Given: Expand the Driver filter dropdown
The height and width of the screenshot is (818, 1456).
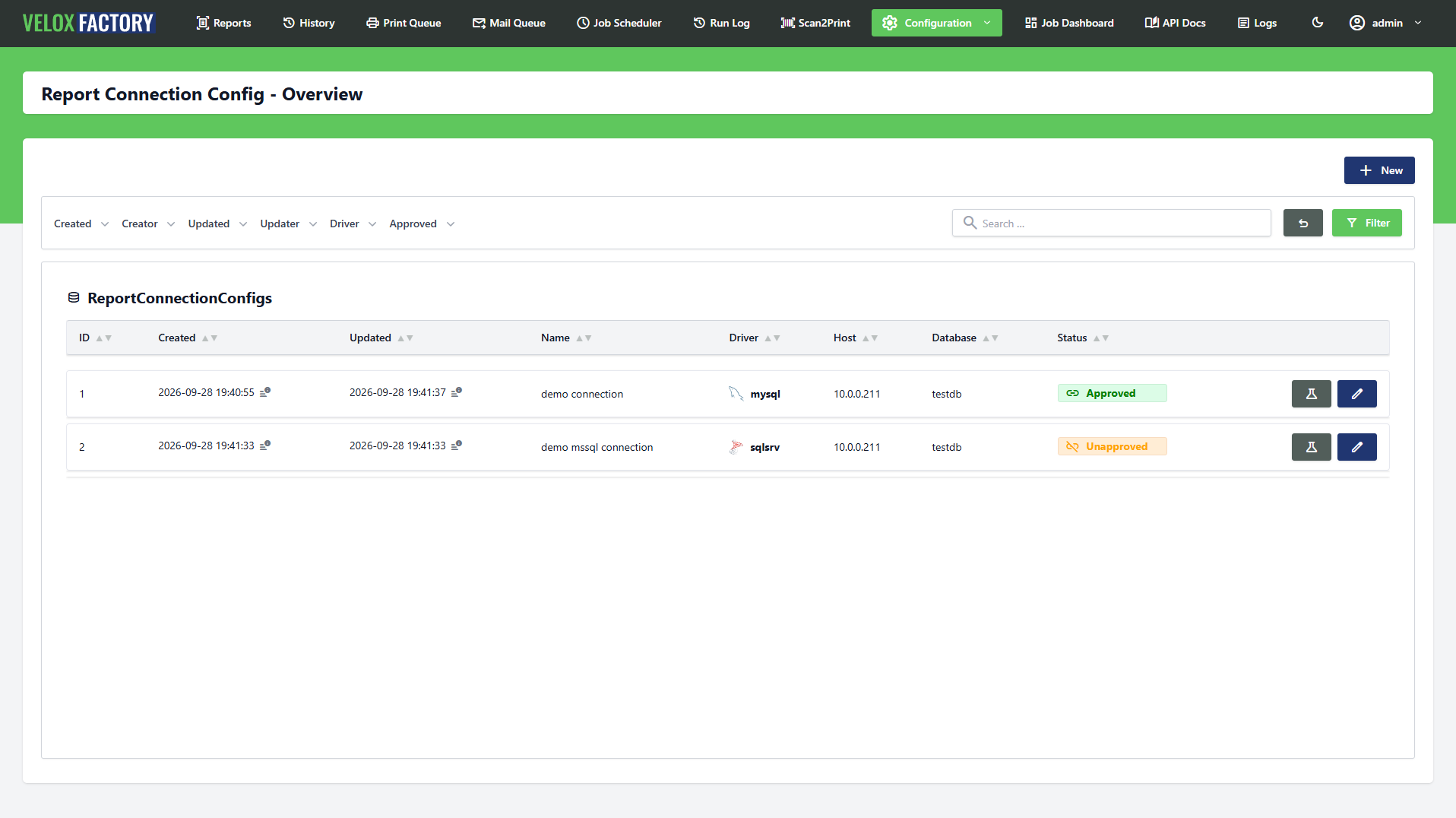Looking at the screenshot, I should coord(353,224).
